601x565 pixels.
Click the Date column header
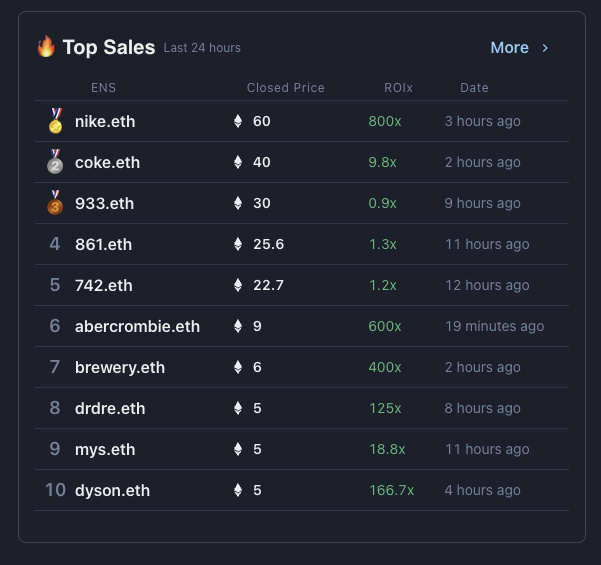[x=474, y=88]
